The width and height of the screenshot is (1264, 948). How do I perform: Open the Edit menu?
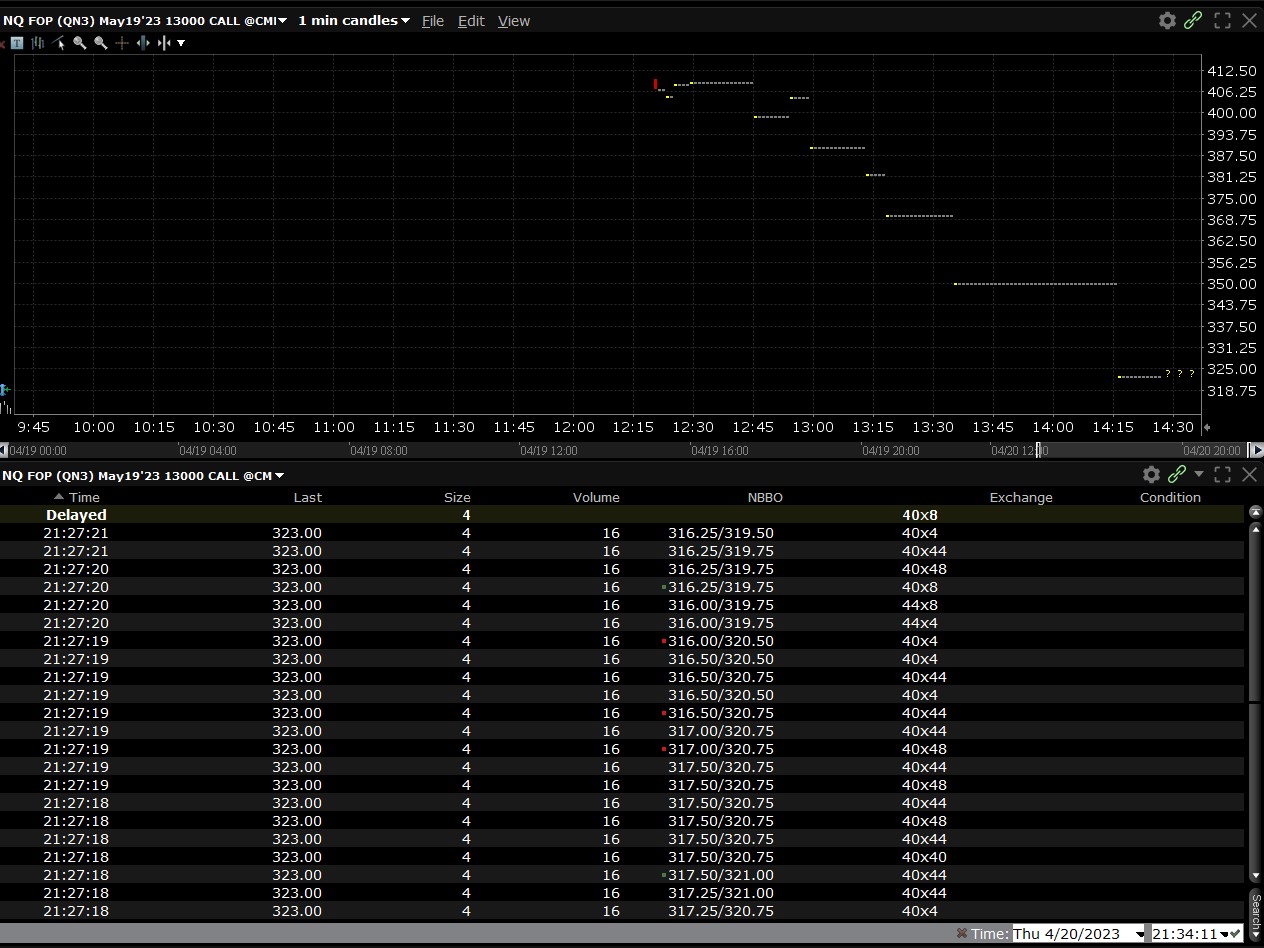(471, 21)
